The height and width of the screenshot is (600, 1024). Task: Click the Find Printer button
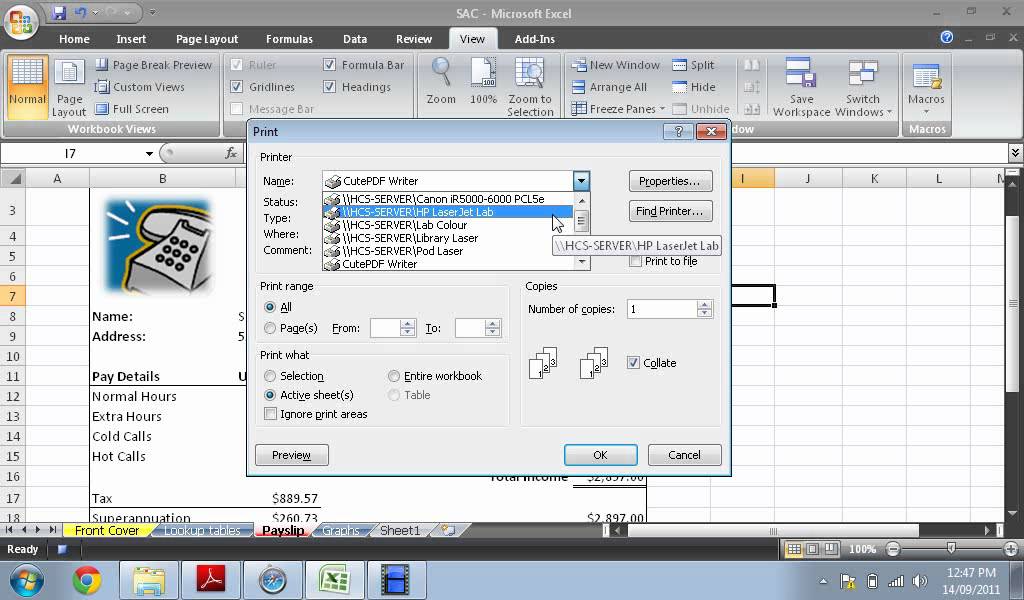pyautogui.click(x=670, y=211)
